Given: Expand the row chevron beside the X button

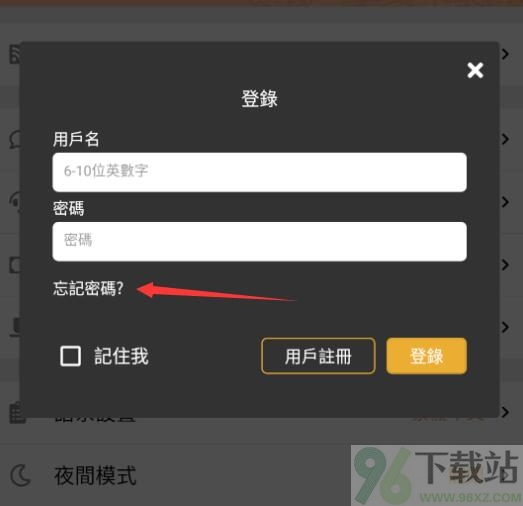Looking at the screenshot, I should (505, 54).
